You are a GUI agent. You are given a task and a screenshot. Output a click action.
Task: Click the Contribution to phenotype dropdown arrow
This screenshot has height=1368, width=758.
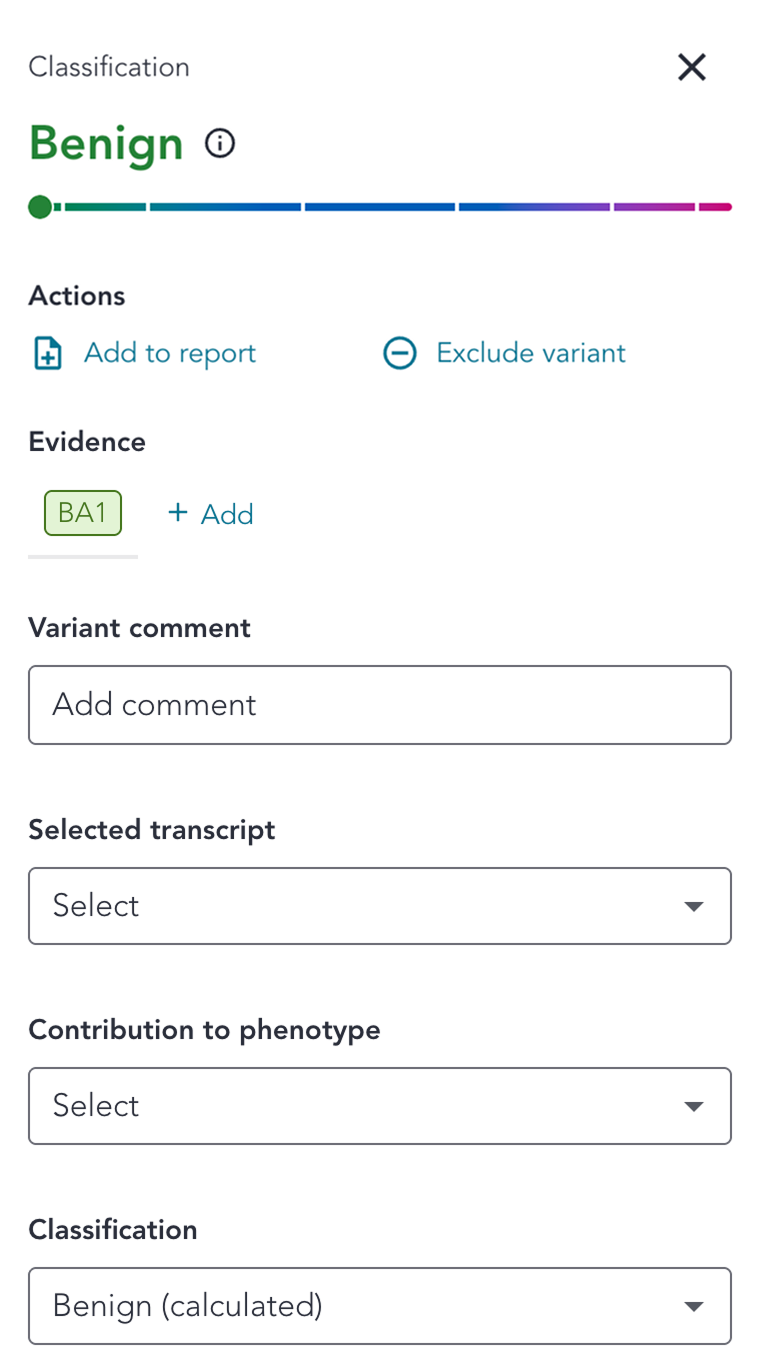(693, 1107)
